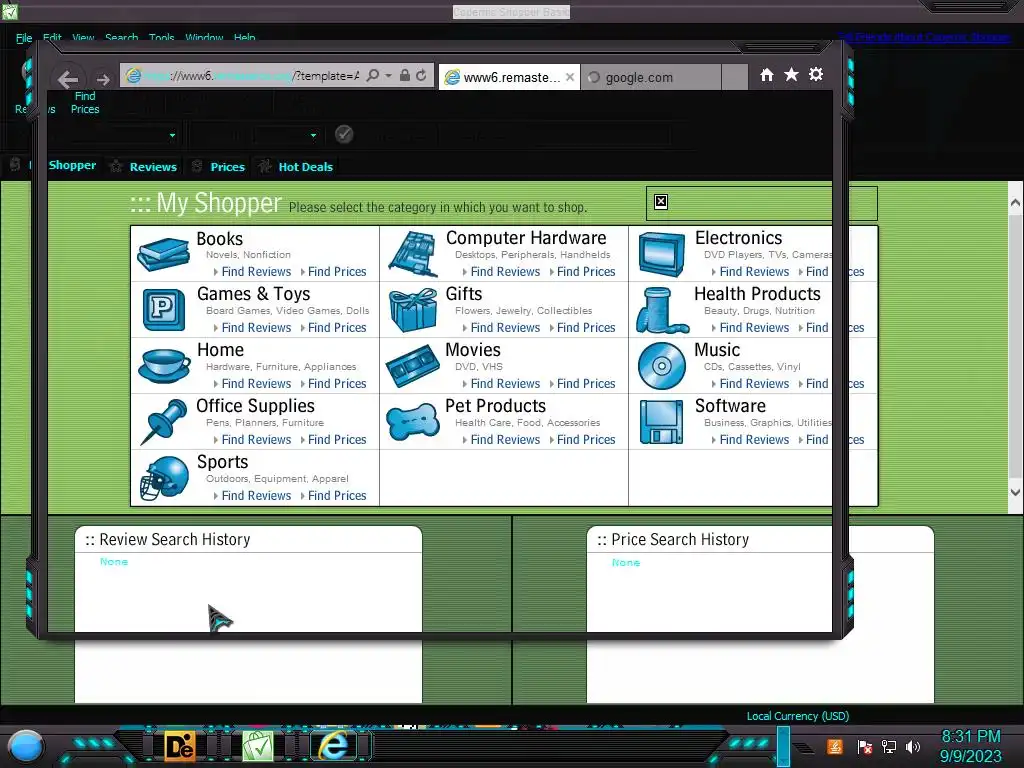Open the Tools menu
1024x768 pixels.
(161, 38)
